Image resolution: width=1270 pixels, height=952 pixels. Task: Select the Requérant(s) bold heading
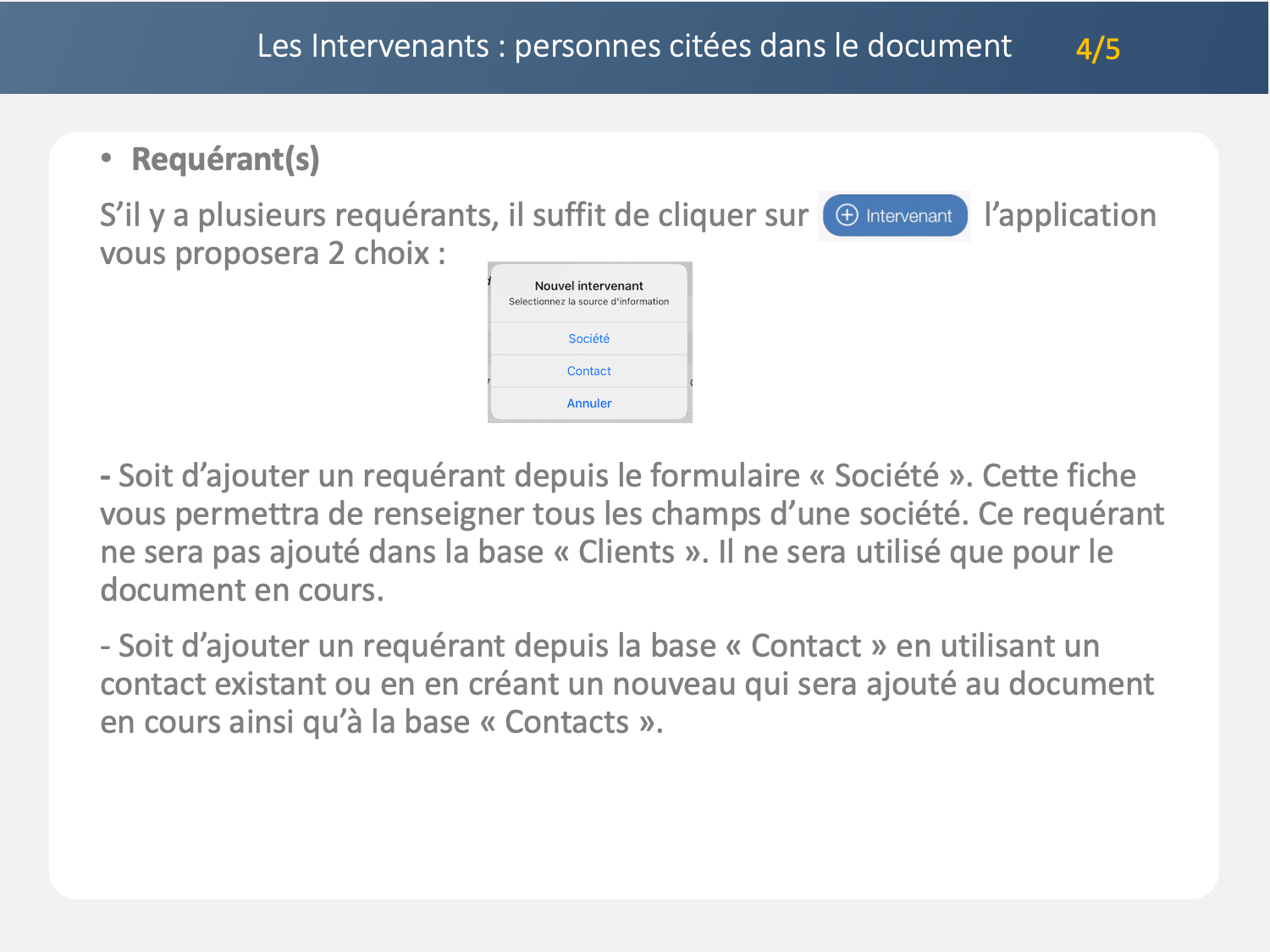click(225, 159)
